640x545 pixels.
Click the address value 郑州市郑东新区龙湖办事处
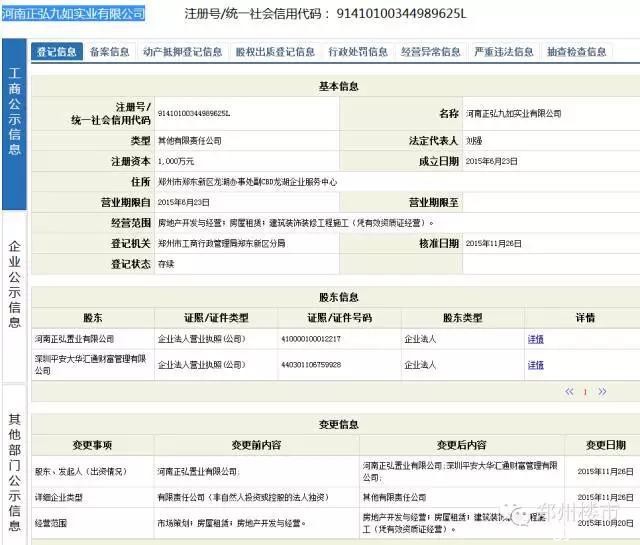coord(247,182)
